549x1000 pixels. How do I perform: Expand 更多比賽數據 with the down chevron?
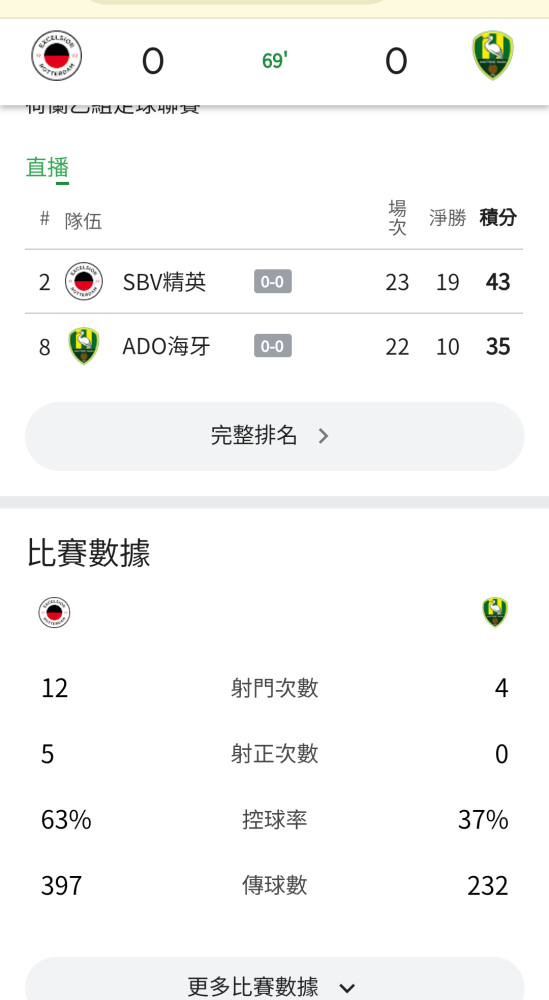point(347,989)
